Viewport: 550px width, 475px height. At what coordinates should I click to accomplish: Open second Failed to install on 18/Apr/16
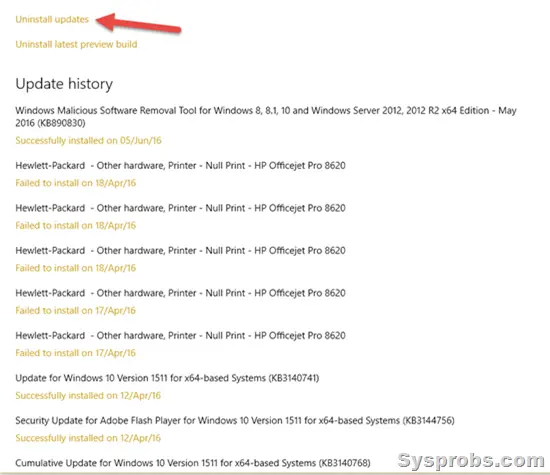point(75,225)
